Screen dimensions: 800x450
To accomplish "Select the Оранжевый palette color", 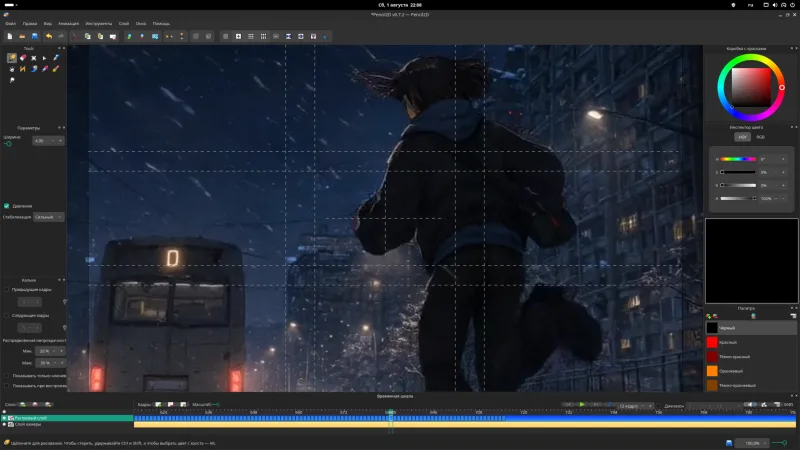I will pyautogui.click(x=751, y=371).
